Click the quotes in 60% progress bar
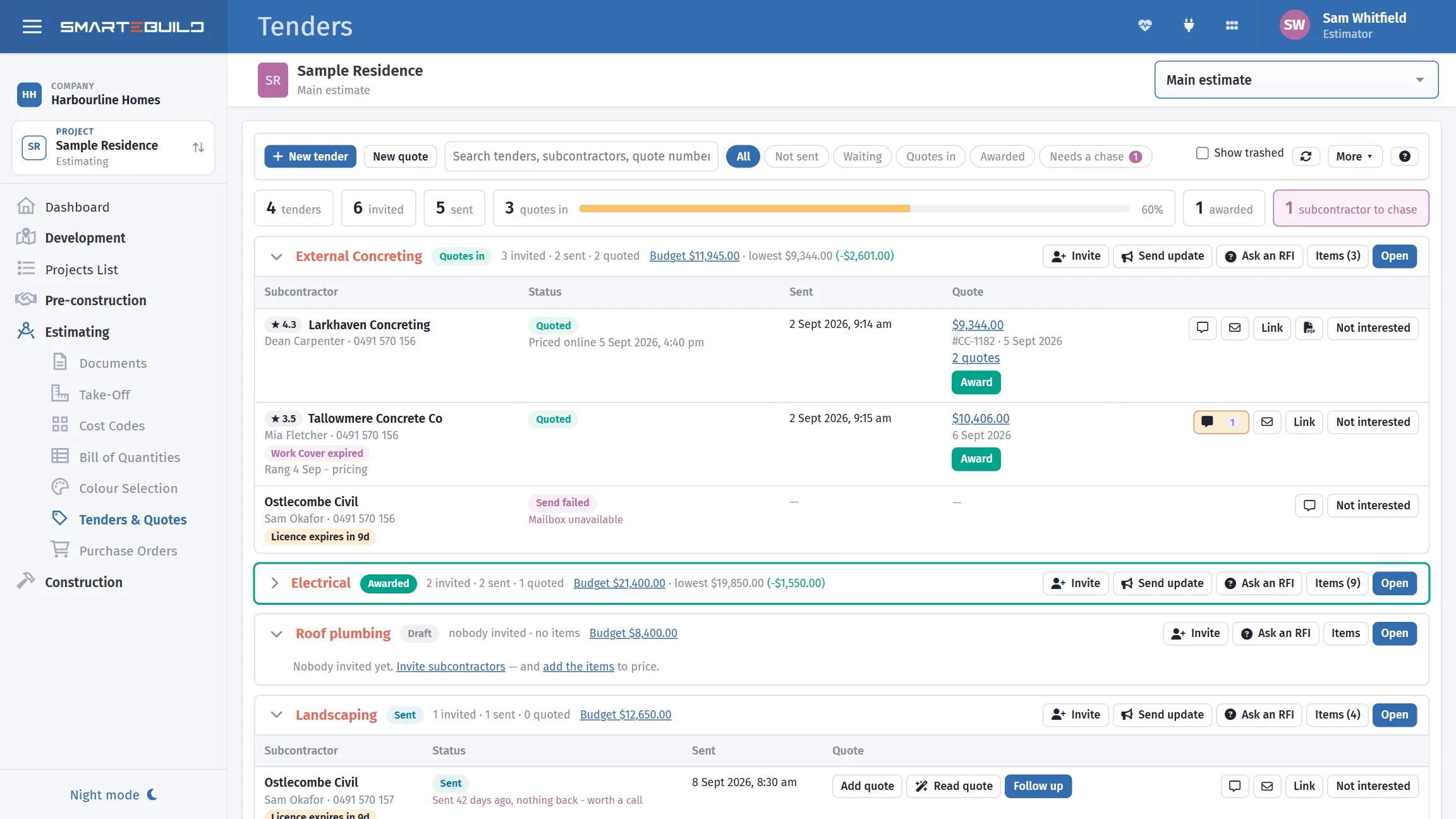Image resolution: width=1456 pixels, height=819 pixels. click(854, 209)
